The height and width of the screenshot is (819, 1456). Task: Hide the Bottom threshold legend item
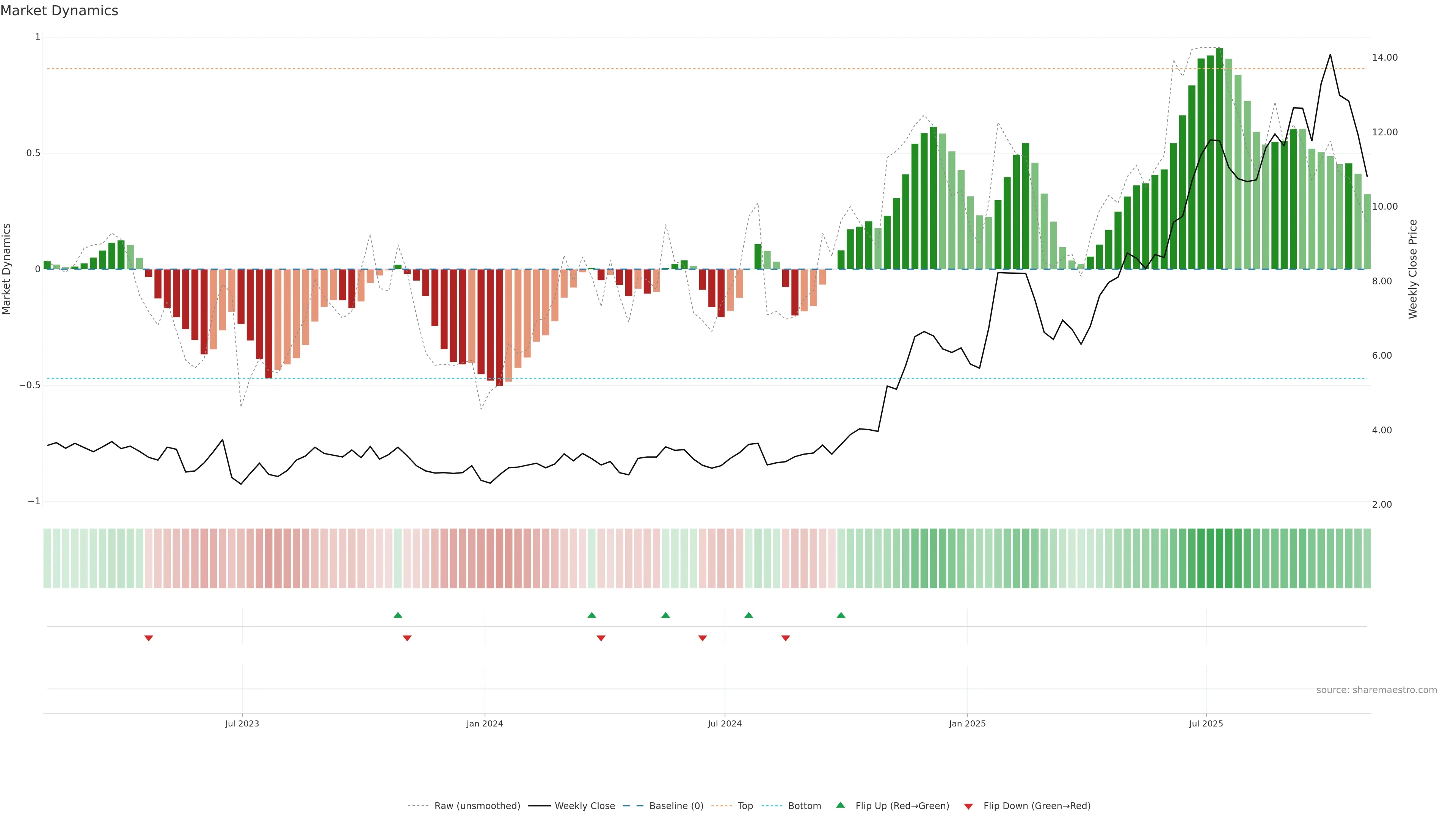click(x=804, y=806)
